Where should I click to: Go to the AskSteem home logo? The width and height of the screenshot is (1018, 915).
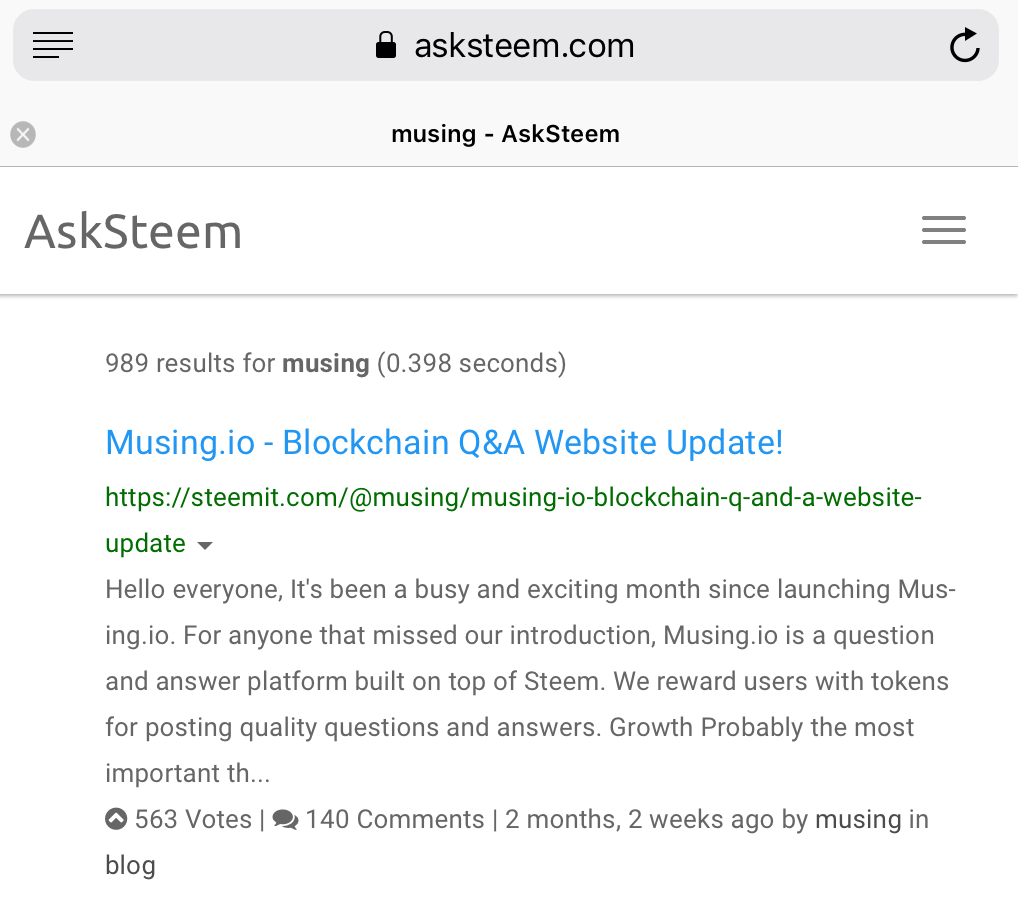[x=133, y=232]
